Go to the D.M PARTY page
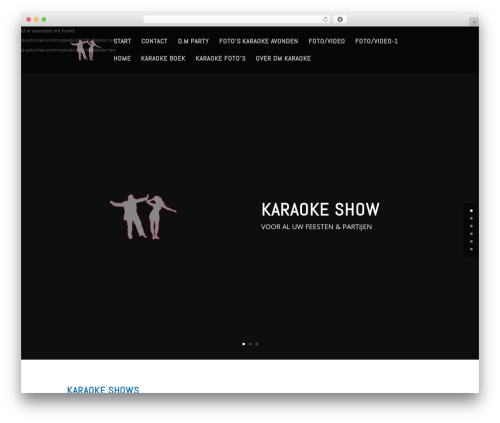The image size is (500, 423). (193, 41)
